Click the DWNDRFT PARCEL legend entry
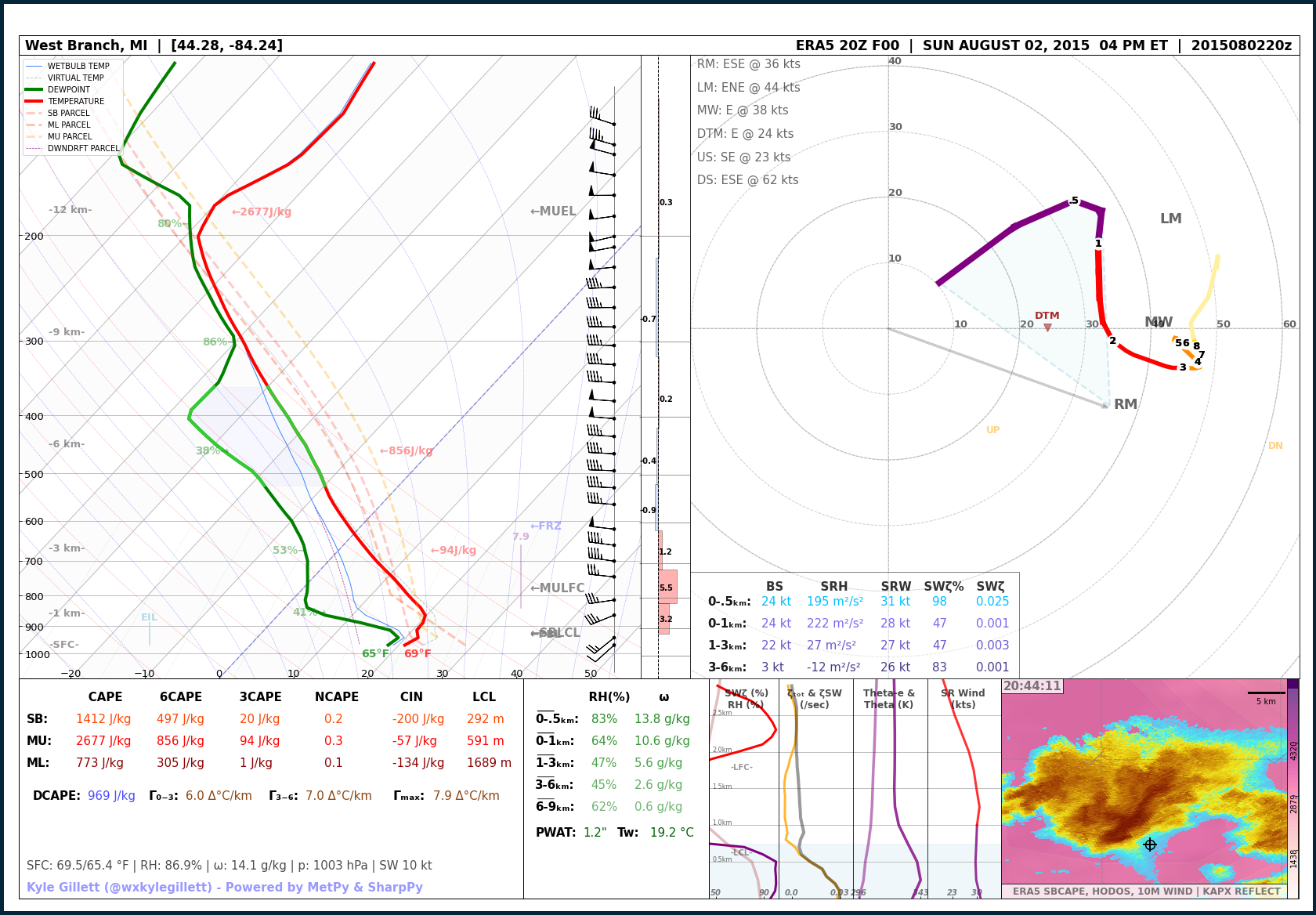Image resolution: width=1316 pixels, height=915 pixels. (x=83, y=148)
